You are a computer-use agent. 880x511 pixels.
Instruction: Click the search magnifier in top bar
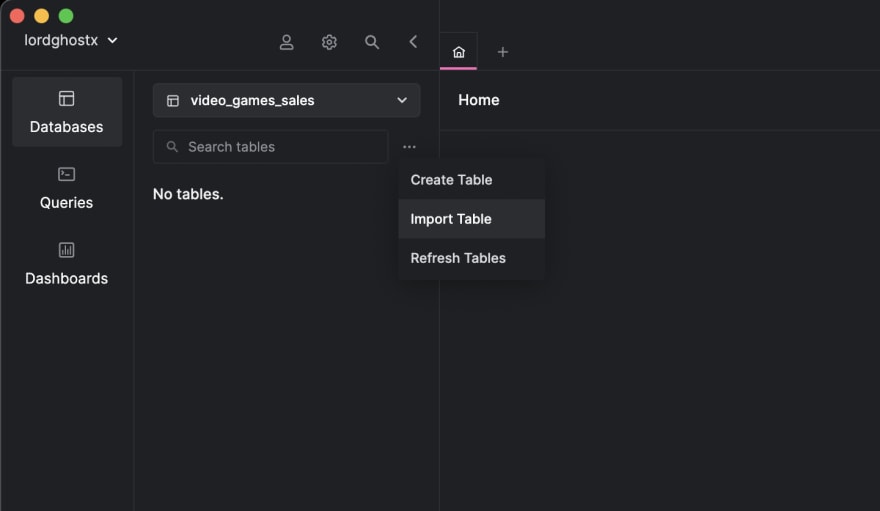click(372, 42)
